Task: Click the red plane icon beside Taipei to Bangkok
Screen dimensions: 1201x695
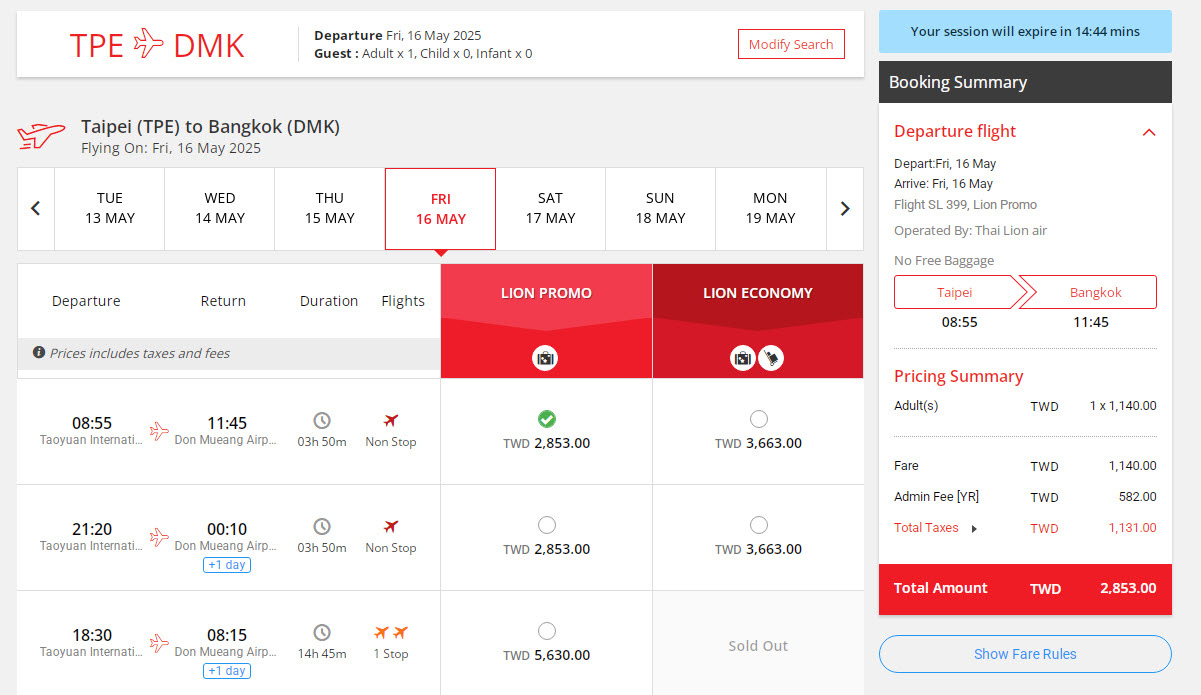Action: pos(42,136)
